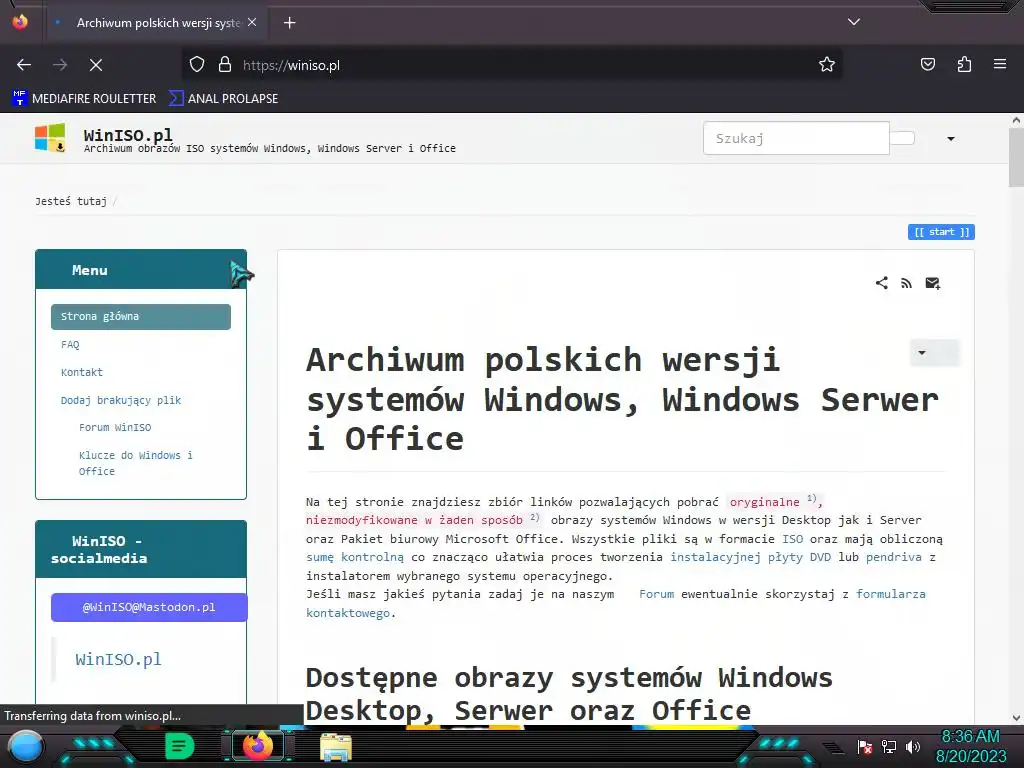Open the 'pendriva' link
The width and height of the screenshot is (1024, 768).
click(x=893, y=557)
